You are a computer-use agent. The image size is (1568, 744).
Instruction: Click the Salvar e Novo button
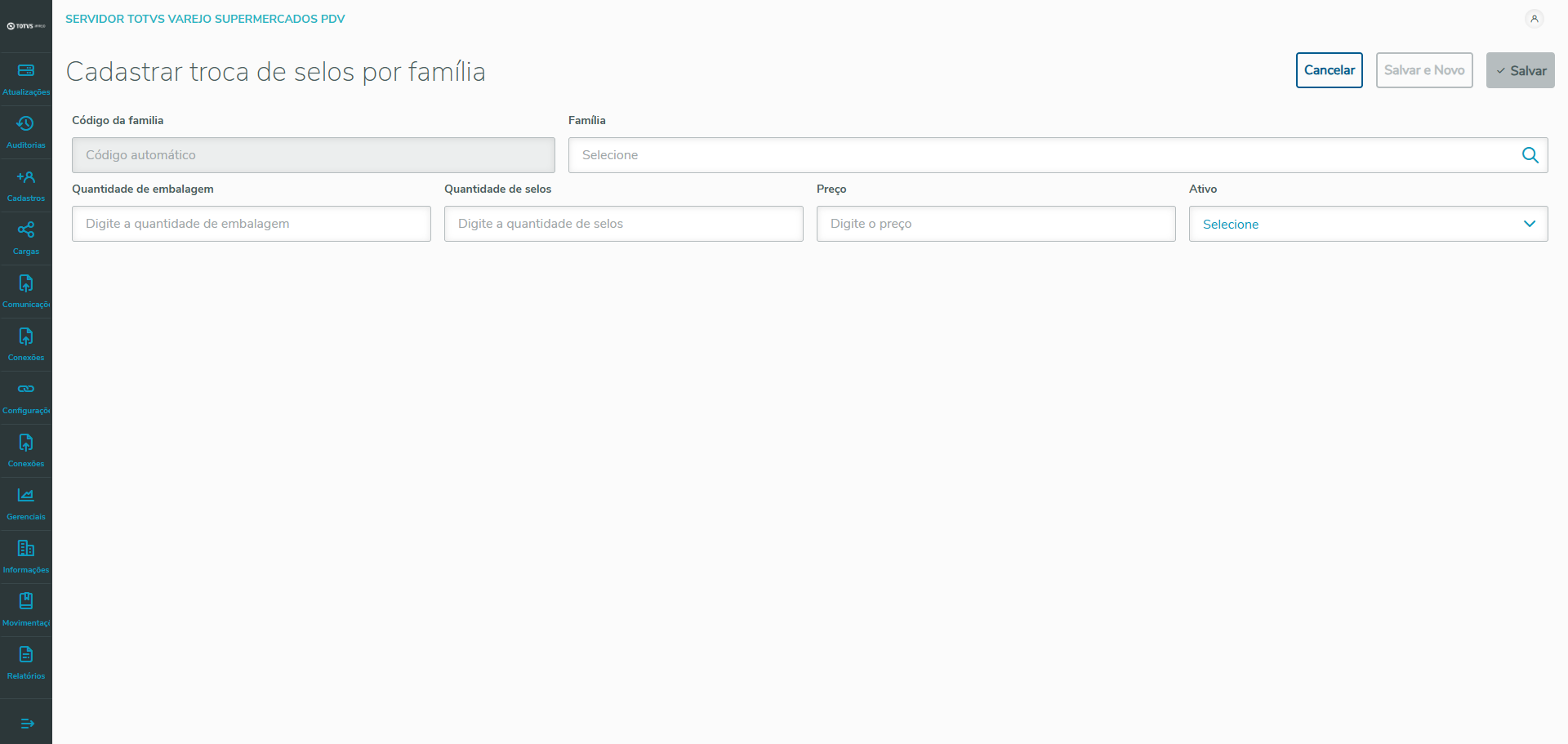click(x=1423, y=70)
